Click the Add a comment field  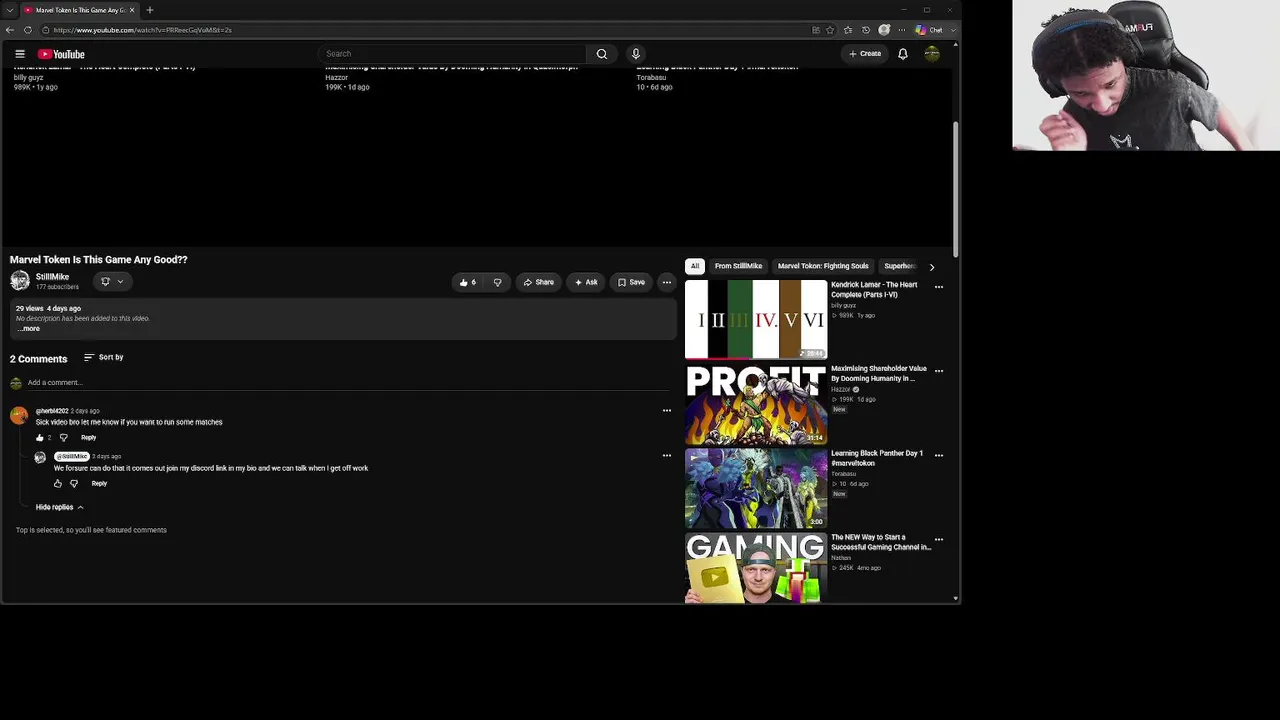350,383
